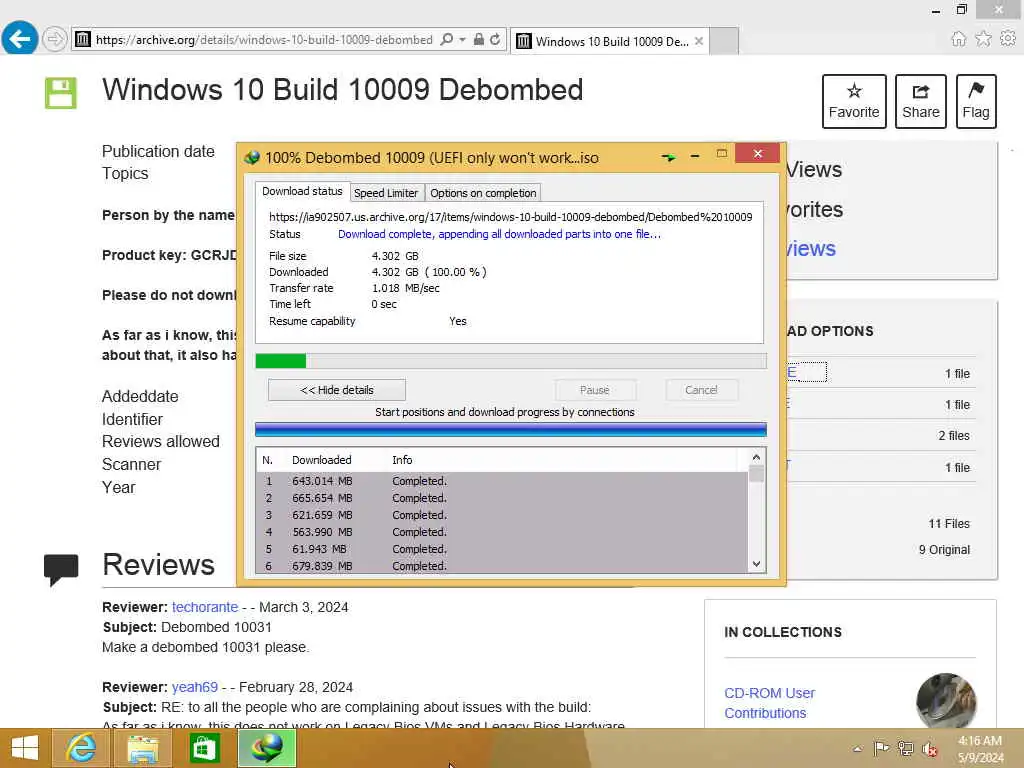Click the Info column header
Image resolution: width=1024 pixels, height=768 pixels.
[x=402, y=460]
